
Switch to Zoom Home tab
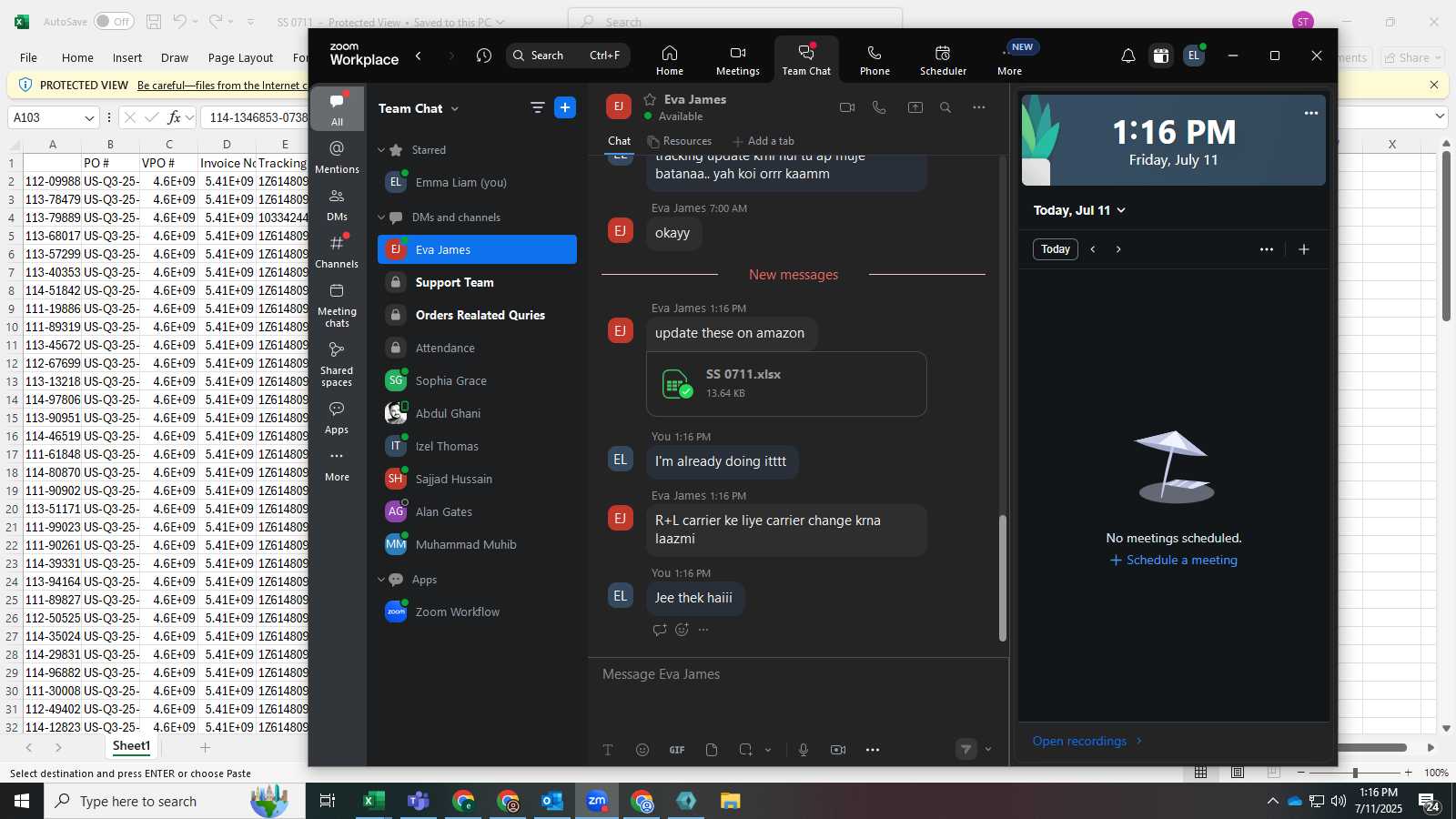pyautogui.click(x=670, y=60)
